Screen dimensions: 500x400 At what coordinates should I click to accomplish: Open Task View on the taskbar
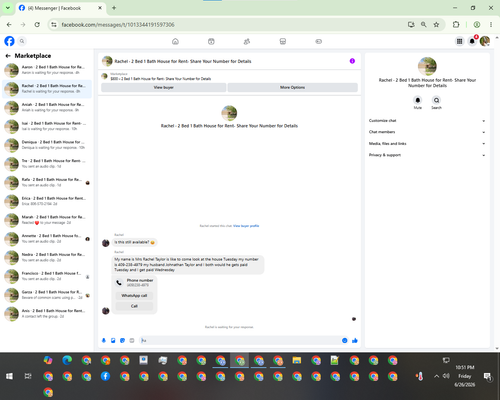point(28,376)
